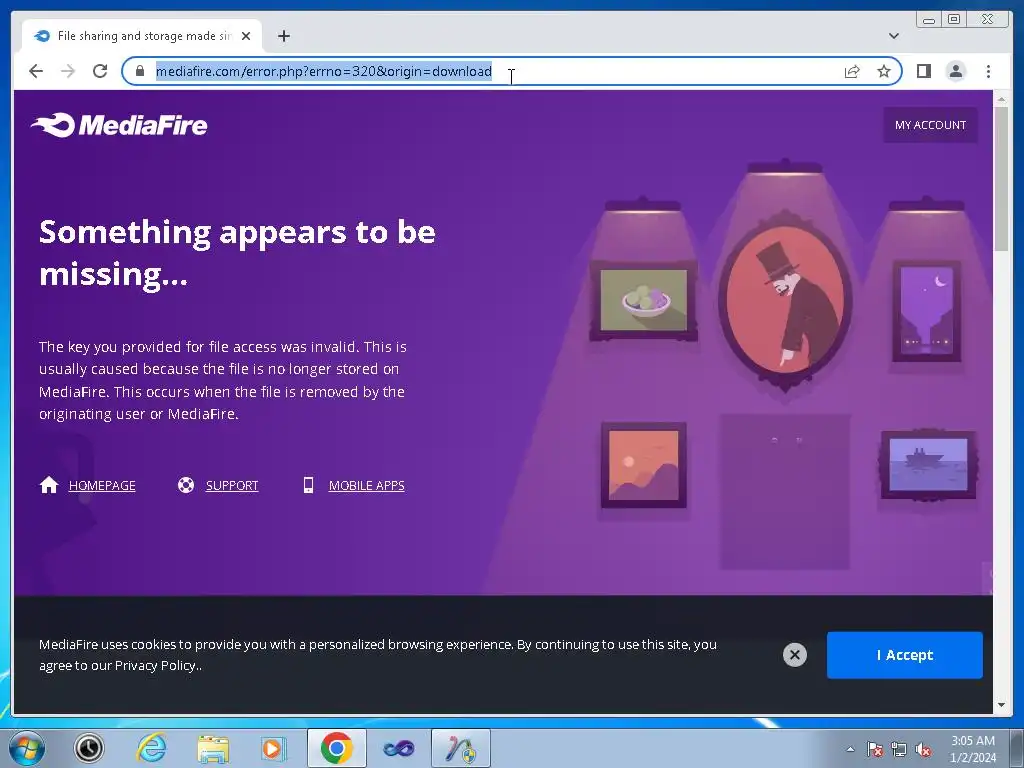Open the Chrome side panel

pyautogui.click(x=923, y=71)
